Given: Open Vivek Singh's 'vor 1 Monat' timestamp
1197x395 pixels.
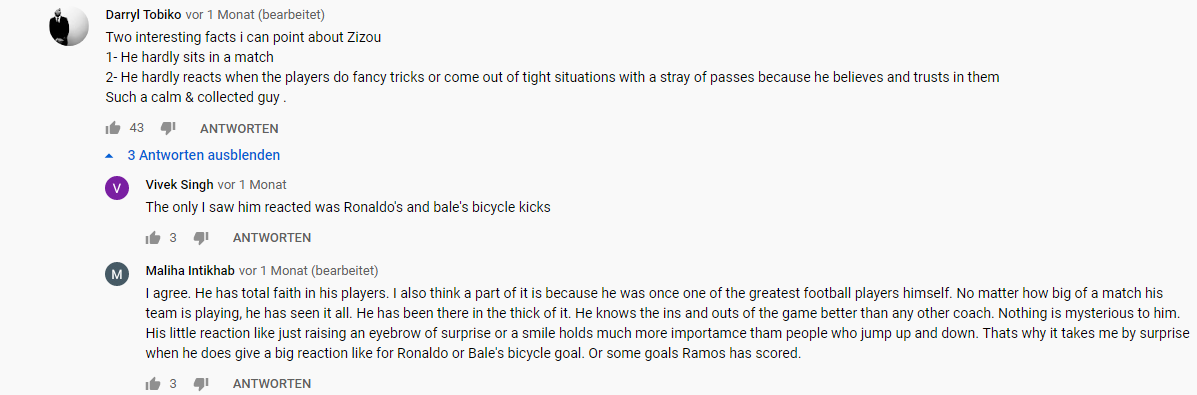Looking at the screenshot, I should [x=252, y=185].
